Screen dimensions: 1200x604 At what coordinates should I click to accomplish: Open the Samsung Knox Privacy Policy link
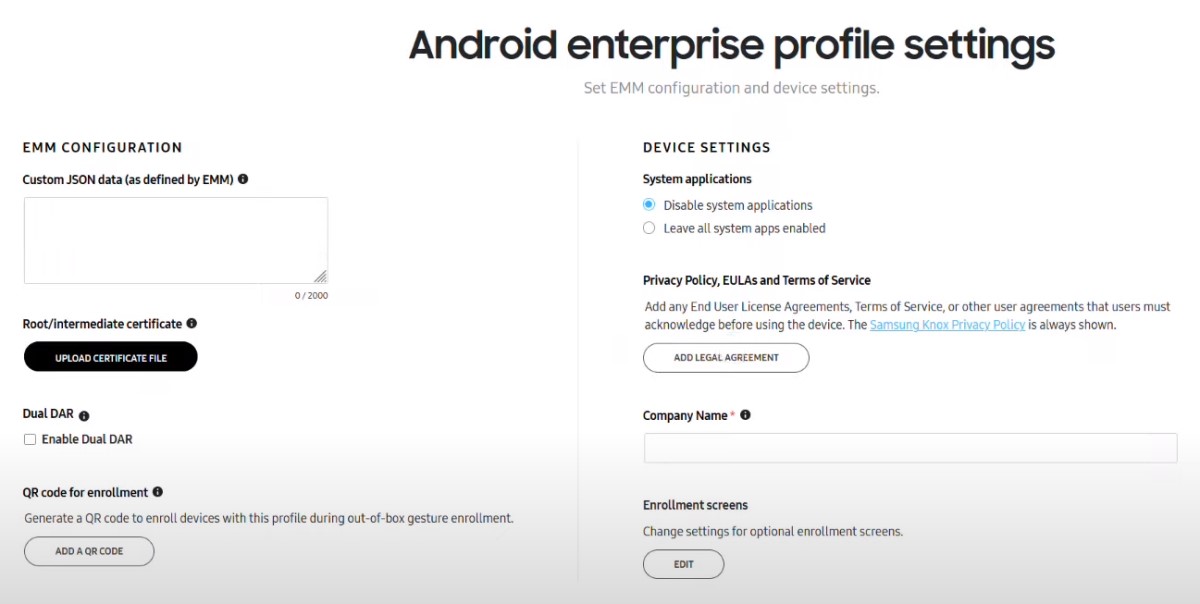pyautogui.click(x=947, y=325)
